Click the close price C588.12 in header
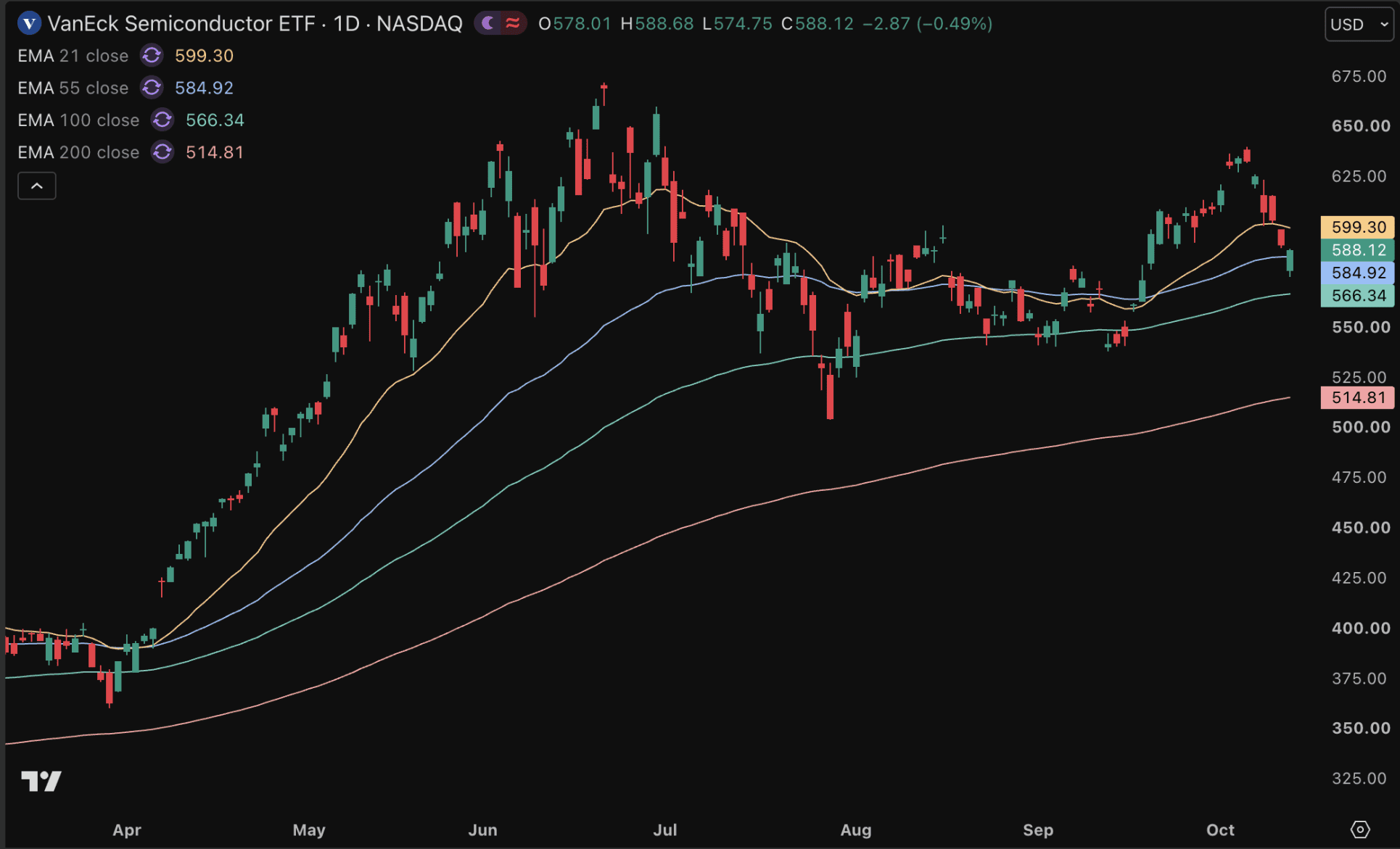This screenshot has height=849, width=1400. point(818,24)
